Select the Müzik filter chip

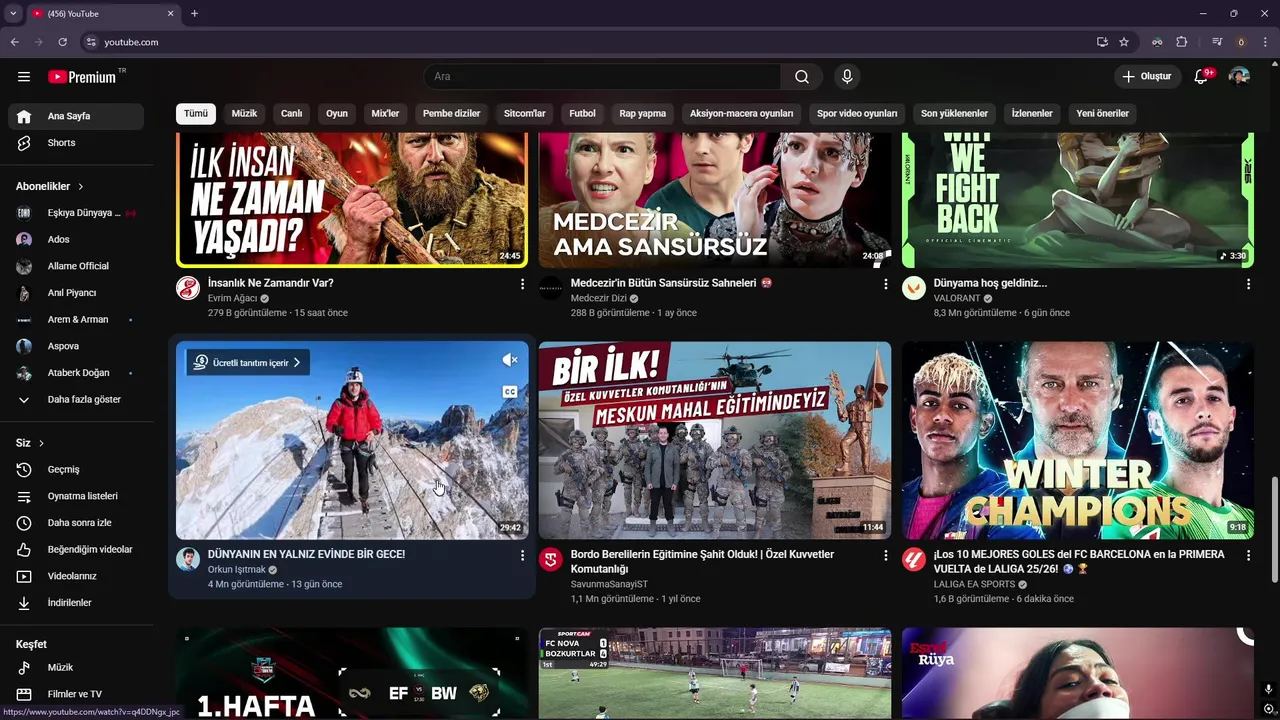(x=245, y=114)
